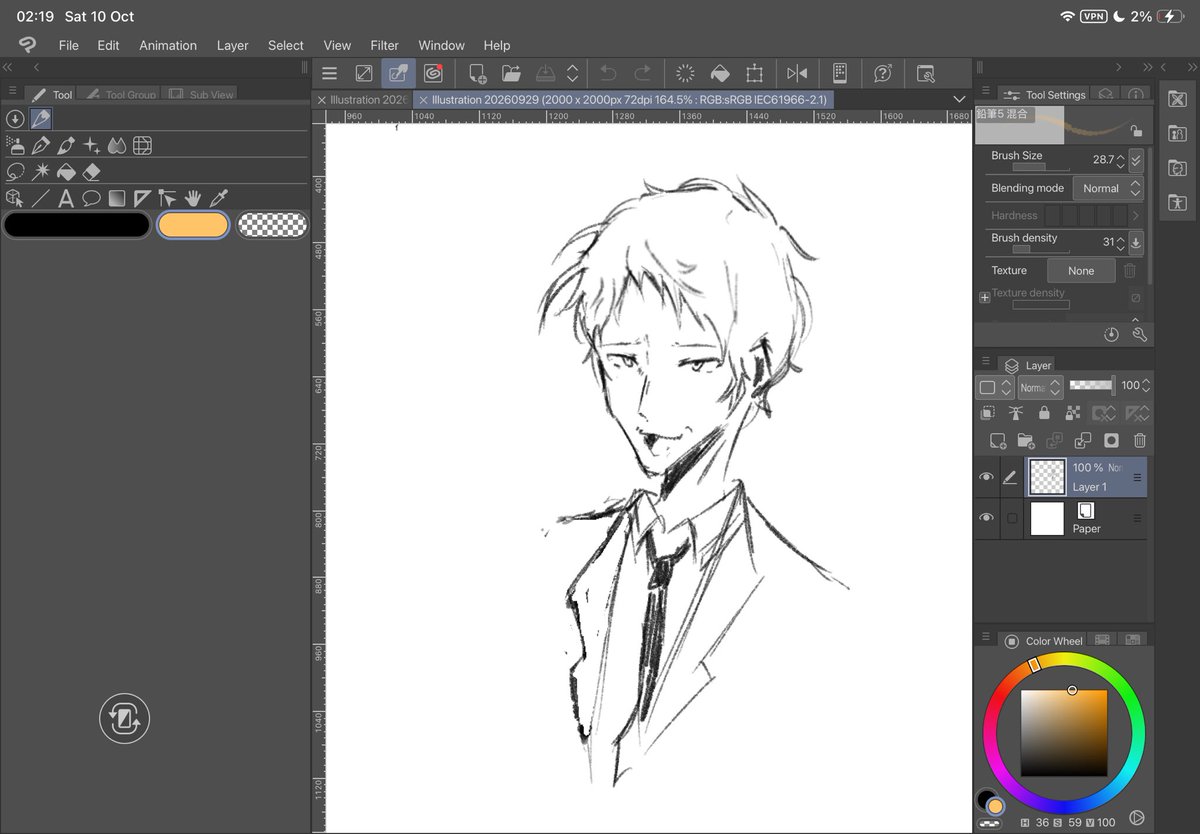This screenshot has height=834, width=1200.
Task: Select the Lasso selection tool
Action: point(16,172)
